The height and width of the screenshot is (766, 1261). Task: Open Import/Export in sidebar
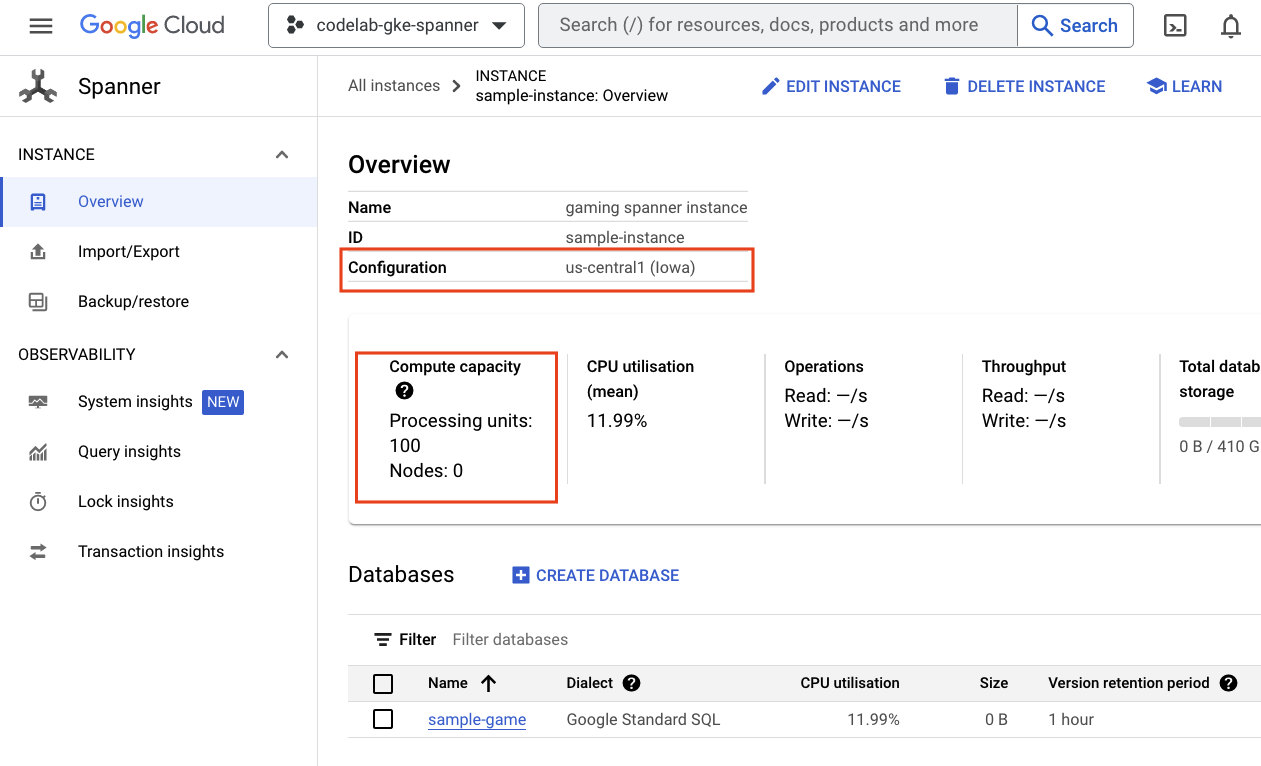(x=128, y=252)
